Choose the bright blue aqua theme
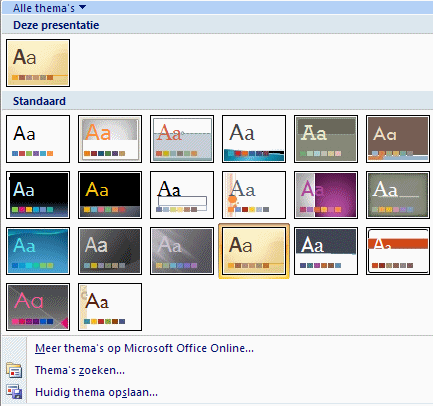The width and height of the screenshot is (433, 406). coord(38,251)
